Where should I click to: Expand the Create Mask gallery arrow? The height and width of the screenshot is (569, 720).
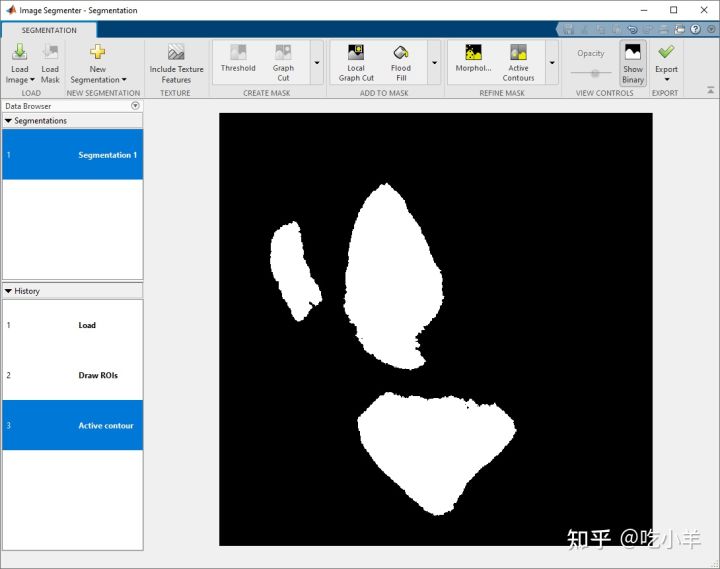(x=317, y=62)
